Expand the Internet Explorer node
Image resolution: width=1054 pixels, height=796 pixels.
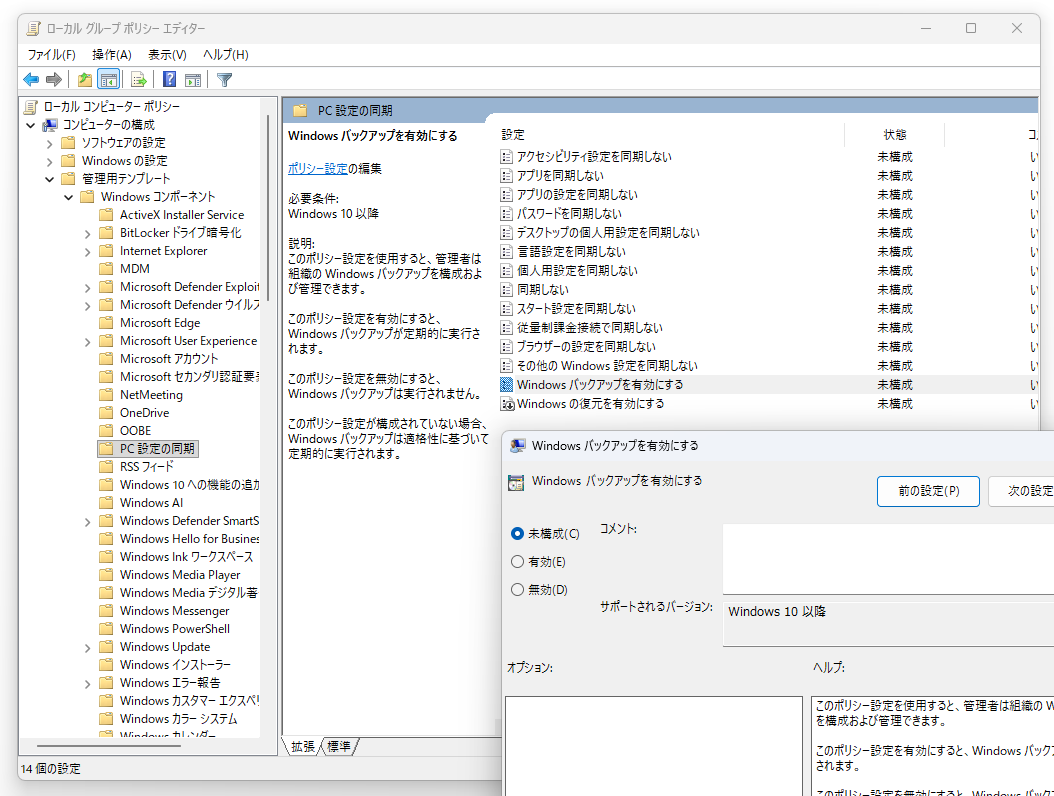(x=87, y=251)
